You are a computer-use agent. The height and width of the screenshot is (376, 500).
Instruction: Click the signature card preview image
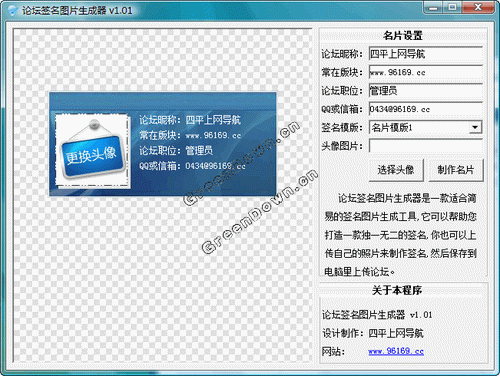click(163, 144)
